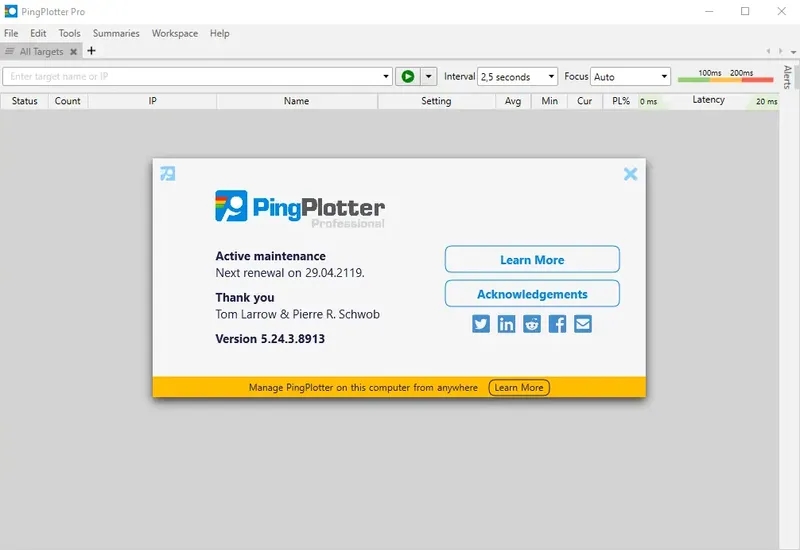Sort by the IP column header
The width and height of the screenshot is (800, 550).
[x=153, y=101]
